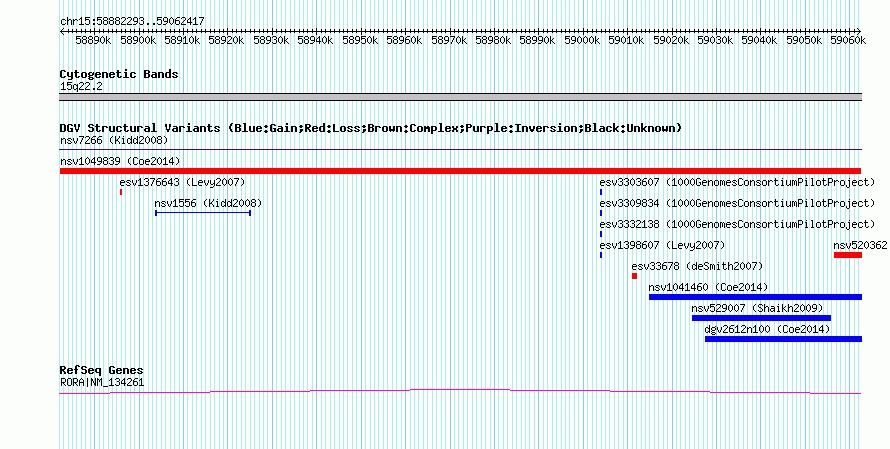Screen dimensions: 890x449
Task: Click the DGV Structural Variants track heading
Action: coord(371,128)
